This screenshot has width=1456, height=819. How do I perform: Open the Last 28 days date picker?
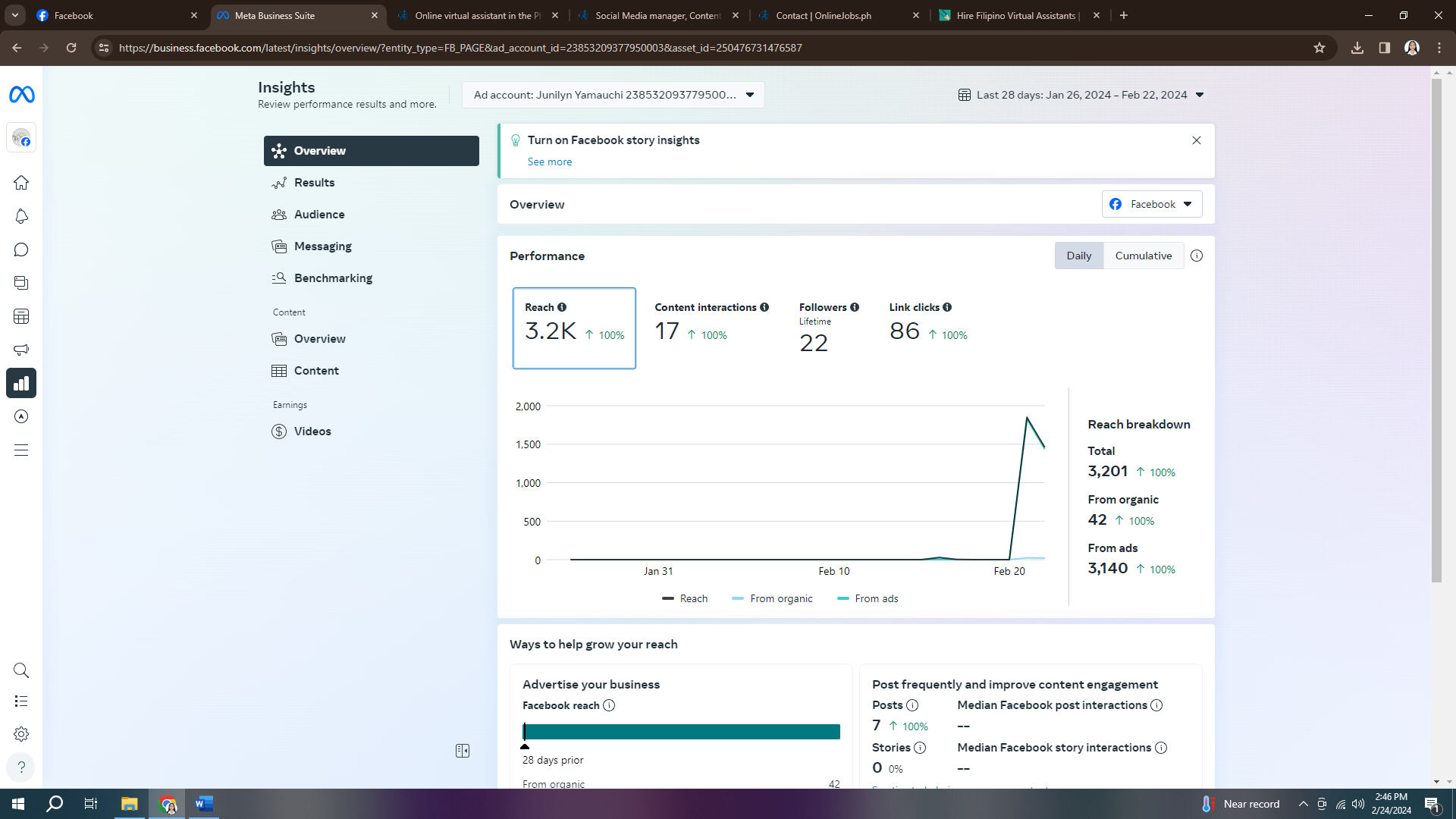pyautogui.click(x=1081, y=95)
